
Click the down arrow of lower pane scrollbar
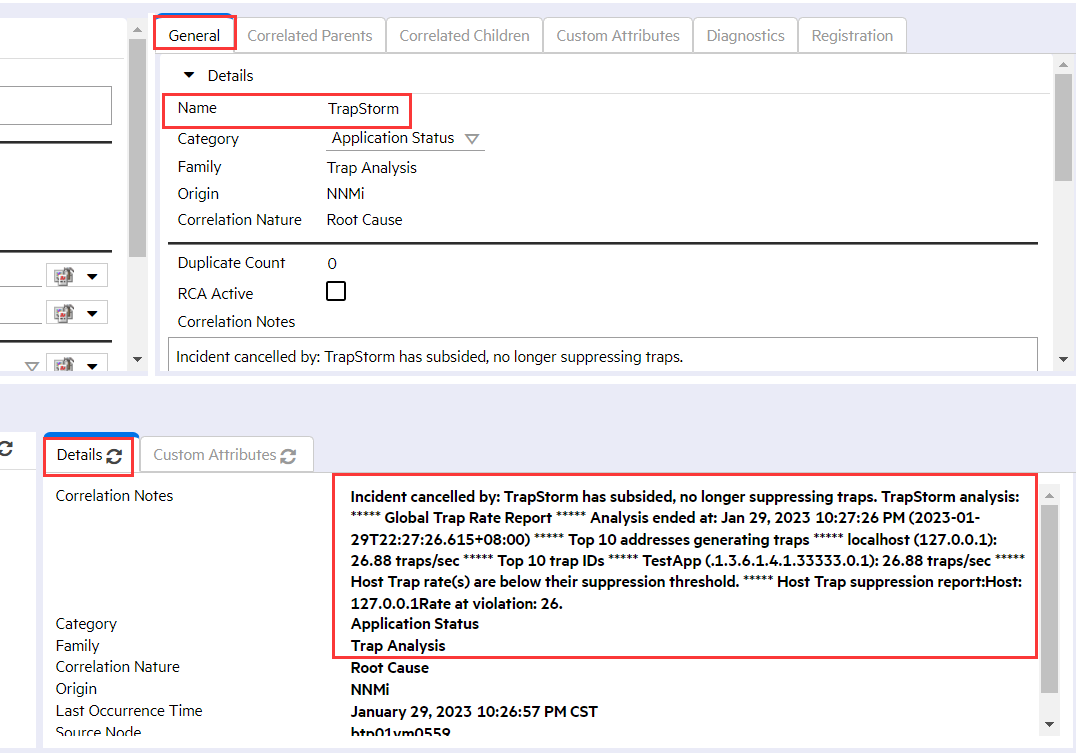pos(1049,724)
